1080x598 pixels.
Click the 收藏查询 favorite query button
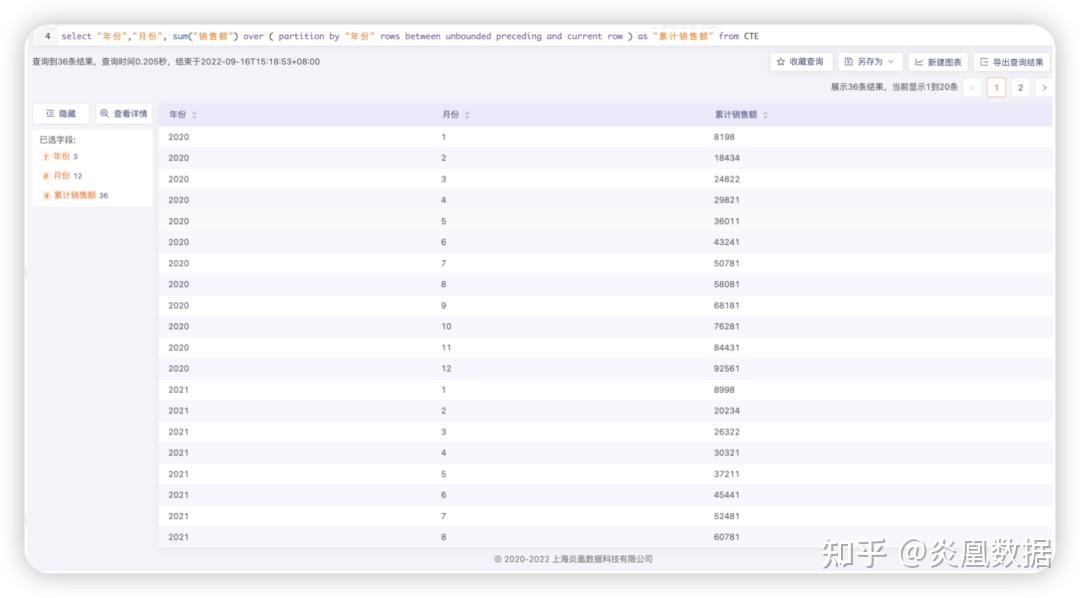coord(800,62)
